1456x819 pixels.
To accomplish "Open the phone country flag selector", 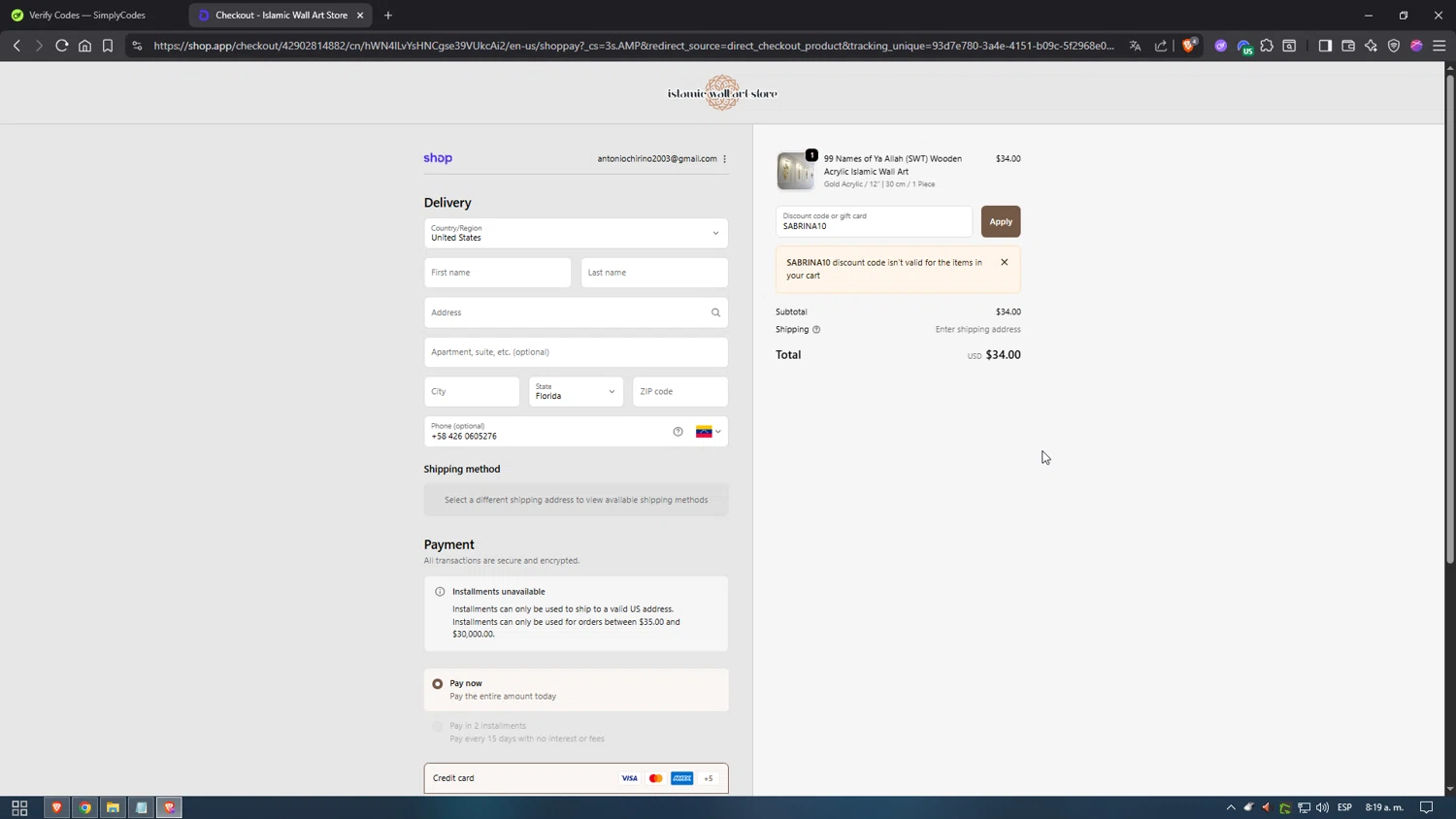I will pos(709,432).
